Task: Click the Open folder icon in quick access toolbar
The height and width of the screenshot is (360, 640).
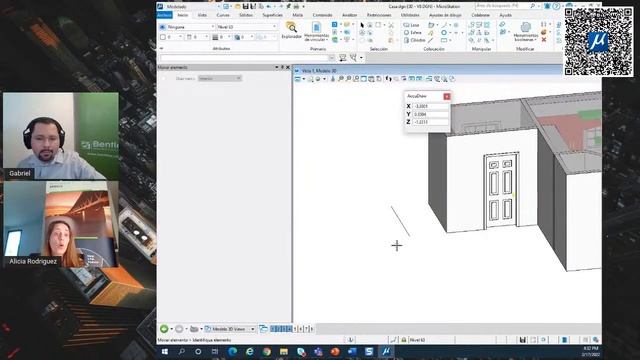Action: coord(238,7)
